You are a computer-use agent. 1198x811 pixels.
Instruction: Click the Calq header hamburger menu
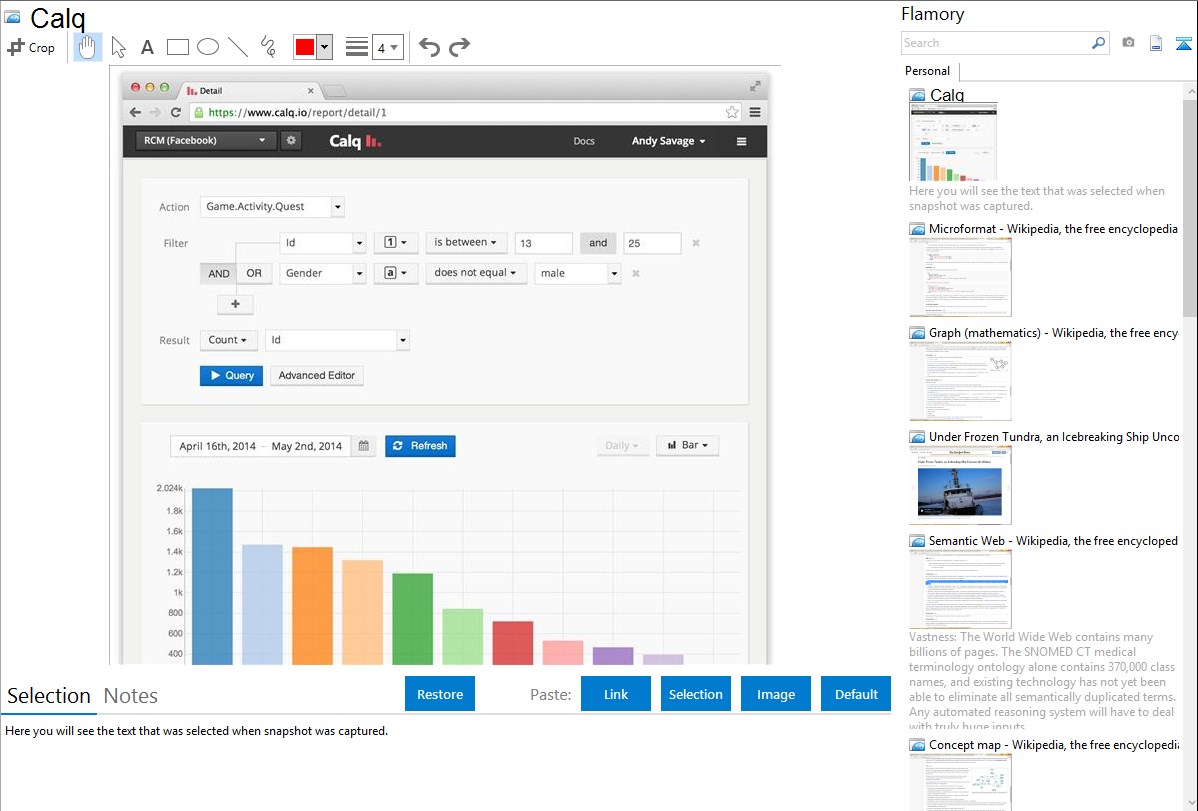pyautogui.click(x=741, y=141)
